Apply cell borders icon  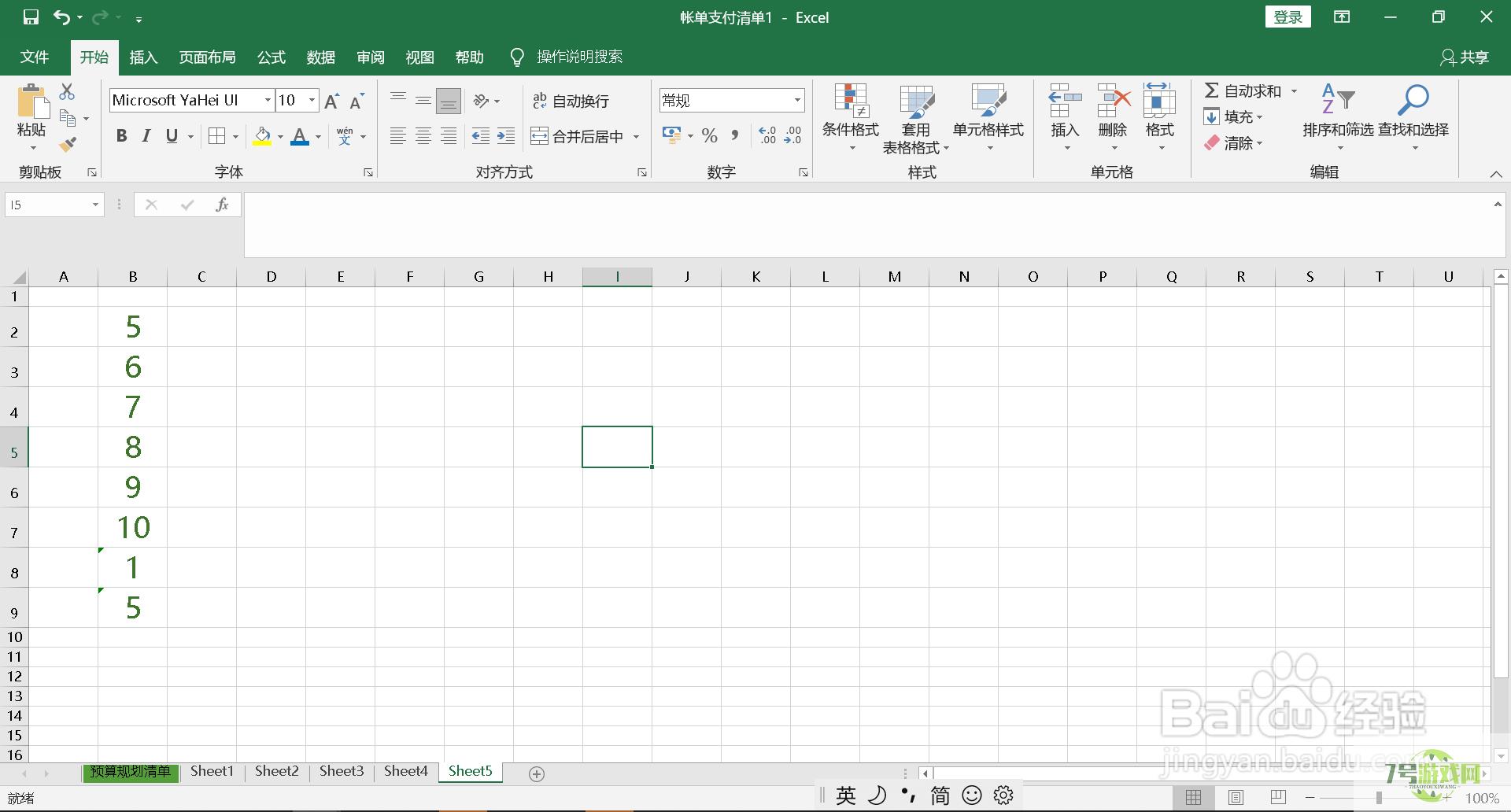(x=216, y=136)
